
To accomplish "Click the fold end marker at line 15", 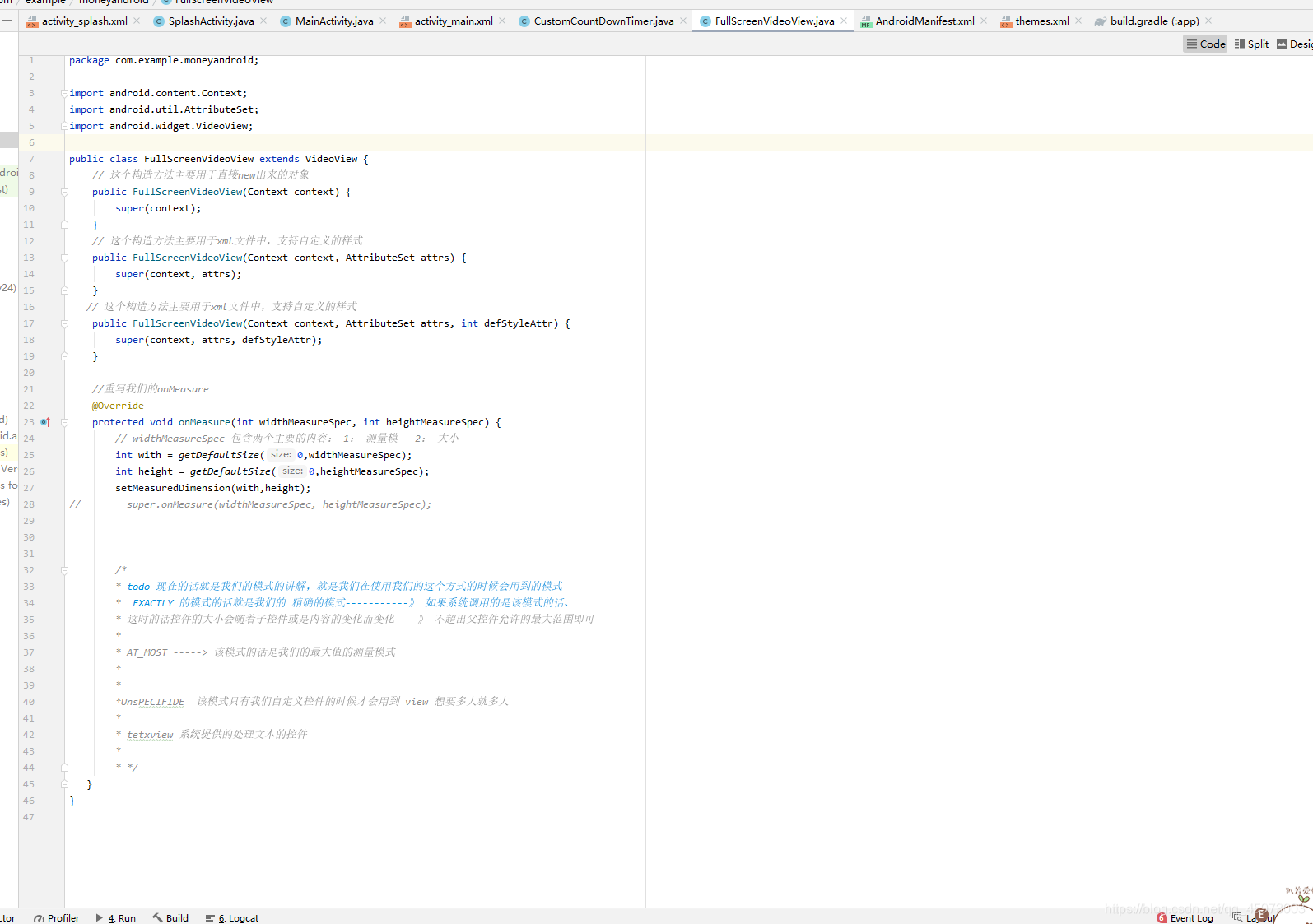I will (x=64, y=290).
